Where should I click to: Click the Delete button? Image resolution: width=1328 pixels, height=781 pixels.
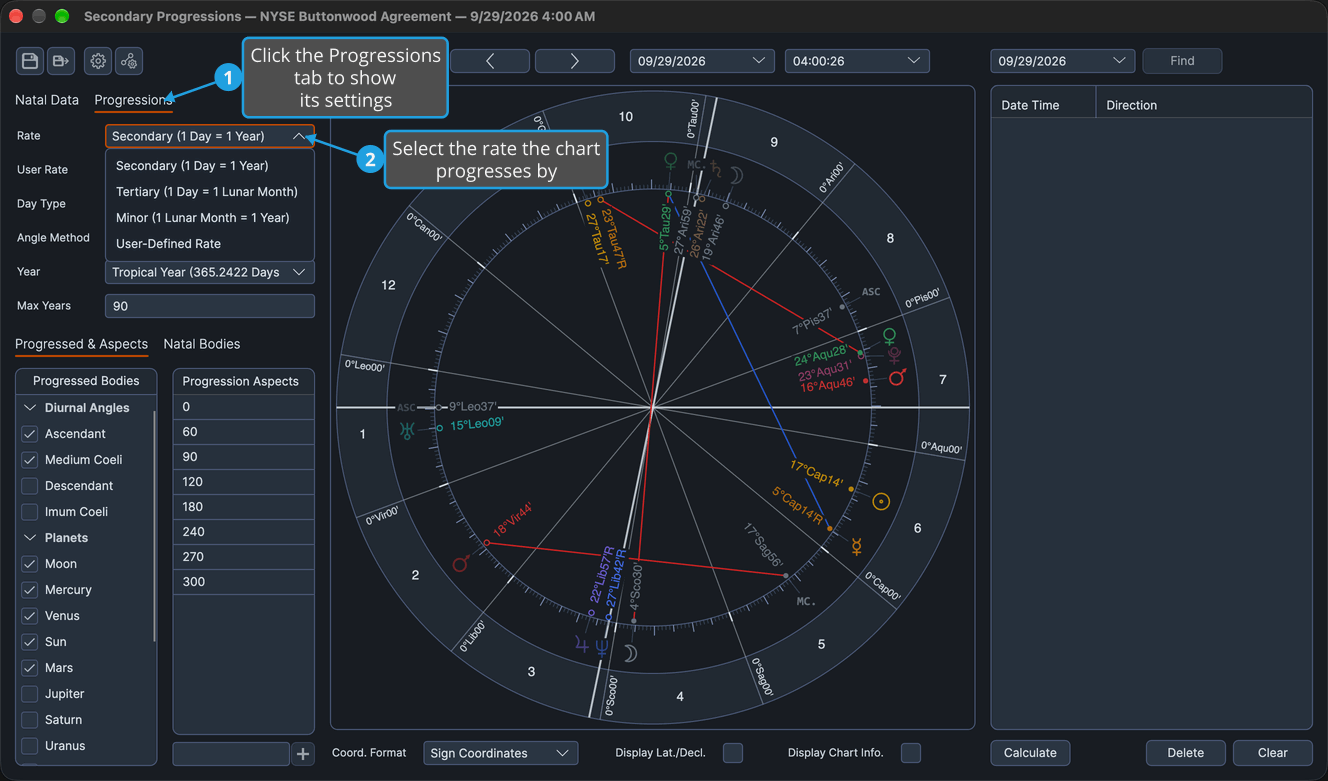coord(1185,753)
